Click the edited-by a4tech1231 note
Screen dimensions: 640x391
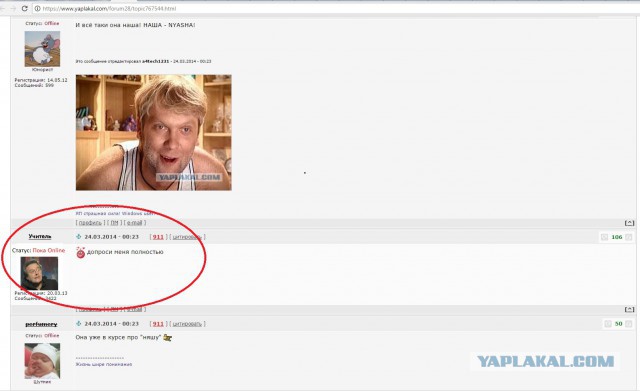[x=143, y=61]
